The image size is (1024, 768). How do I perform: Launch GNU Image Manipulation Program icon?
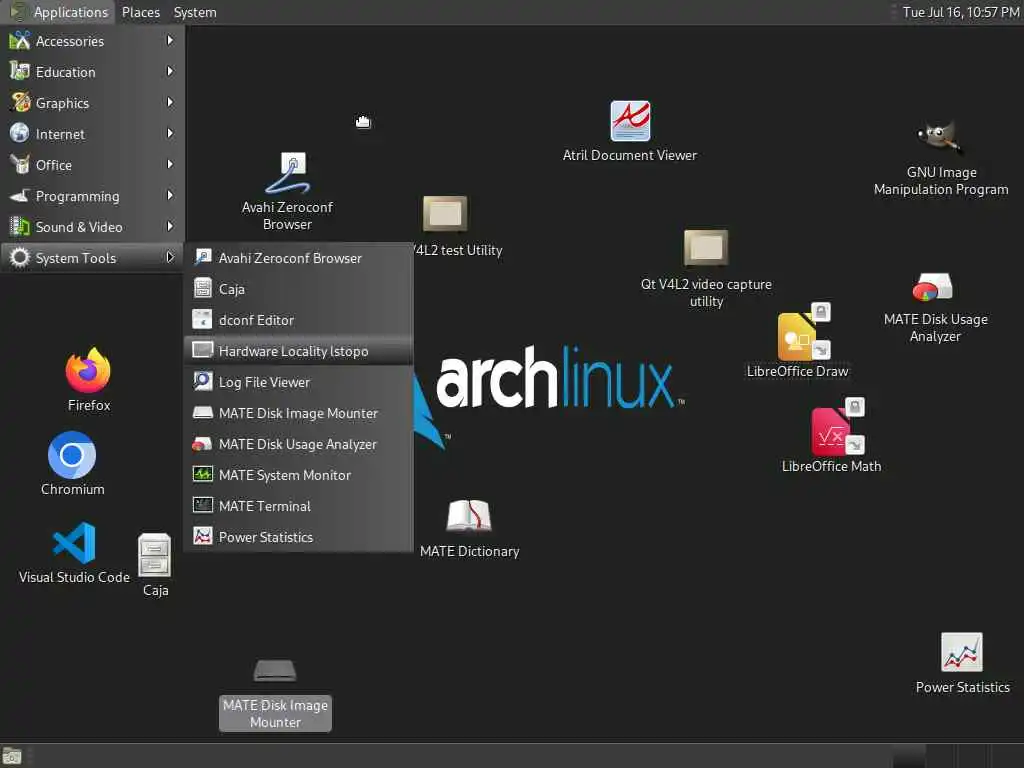pyautogui.click(x=939, y=138)
